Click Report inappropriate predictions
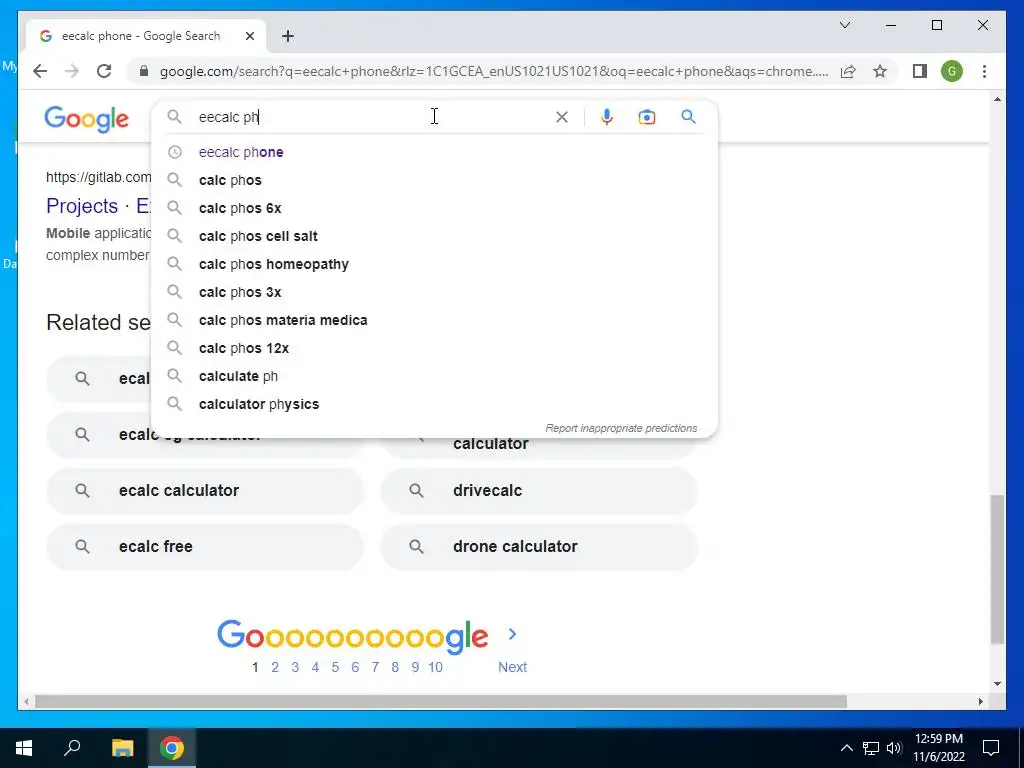 click(x=621, y=428)
